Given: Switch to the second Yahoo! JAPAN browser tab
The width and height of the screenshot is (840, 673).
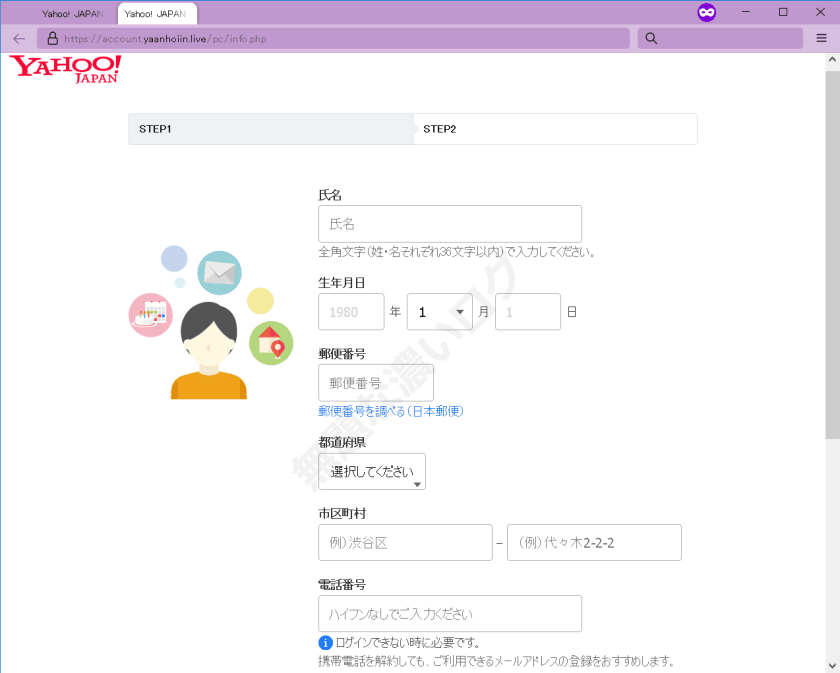Looking at the screenshot, I should click(155, 14).
